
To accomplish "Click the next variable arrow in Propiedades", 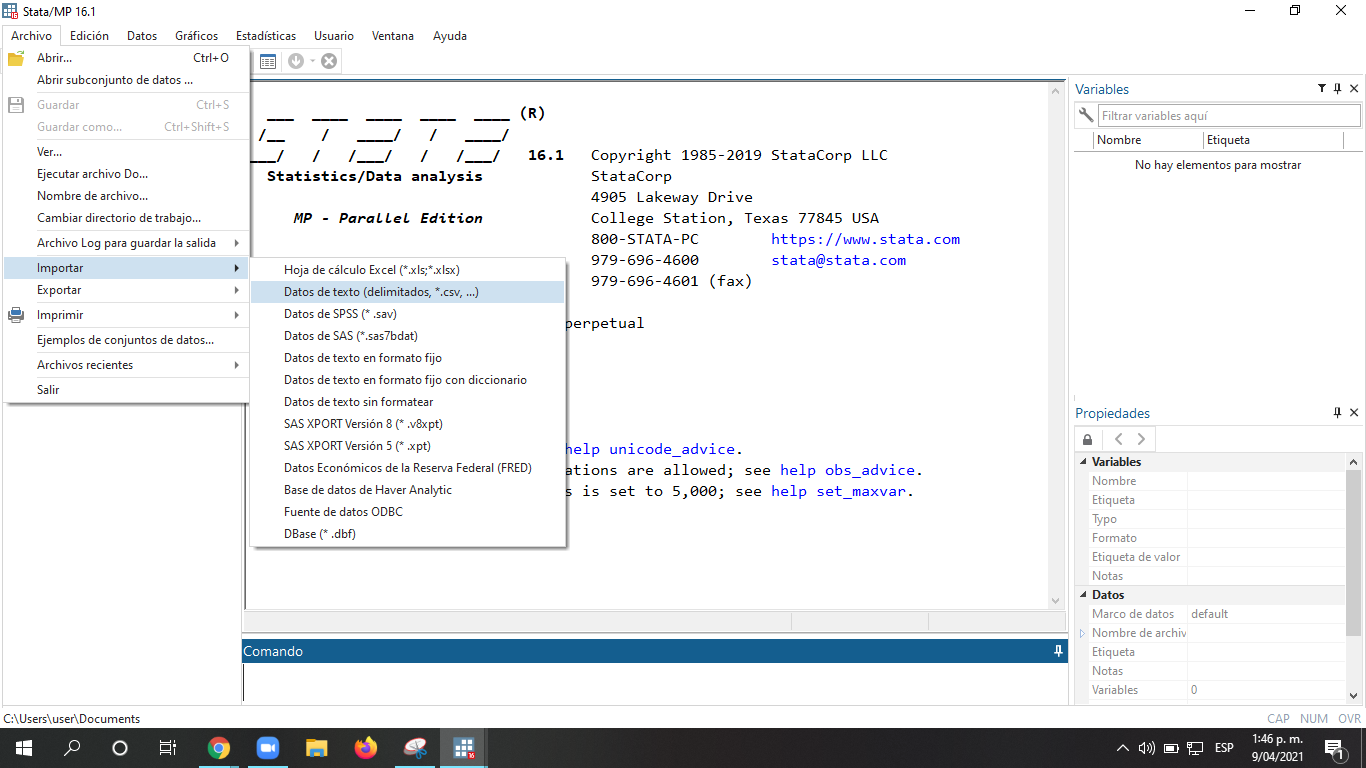I will point(1141,439).
